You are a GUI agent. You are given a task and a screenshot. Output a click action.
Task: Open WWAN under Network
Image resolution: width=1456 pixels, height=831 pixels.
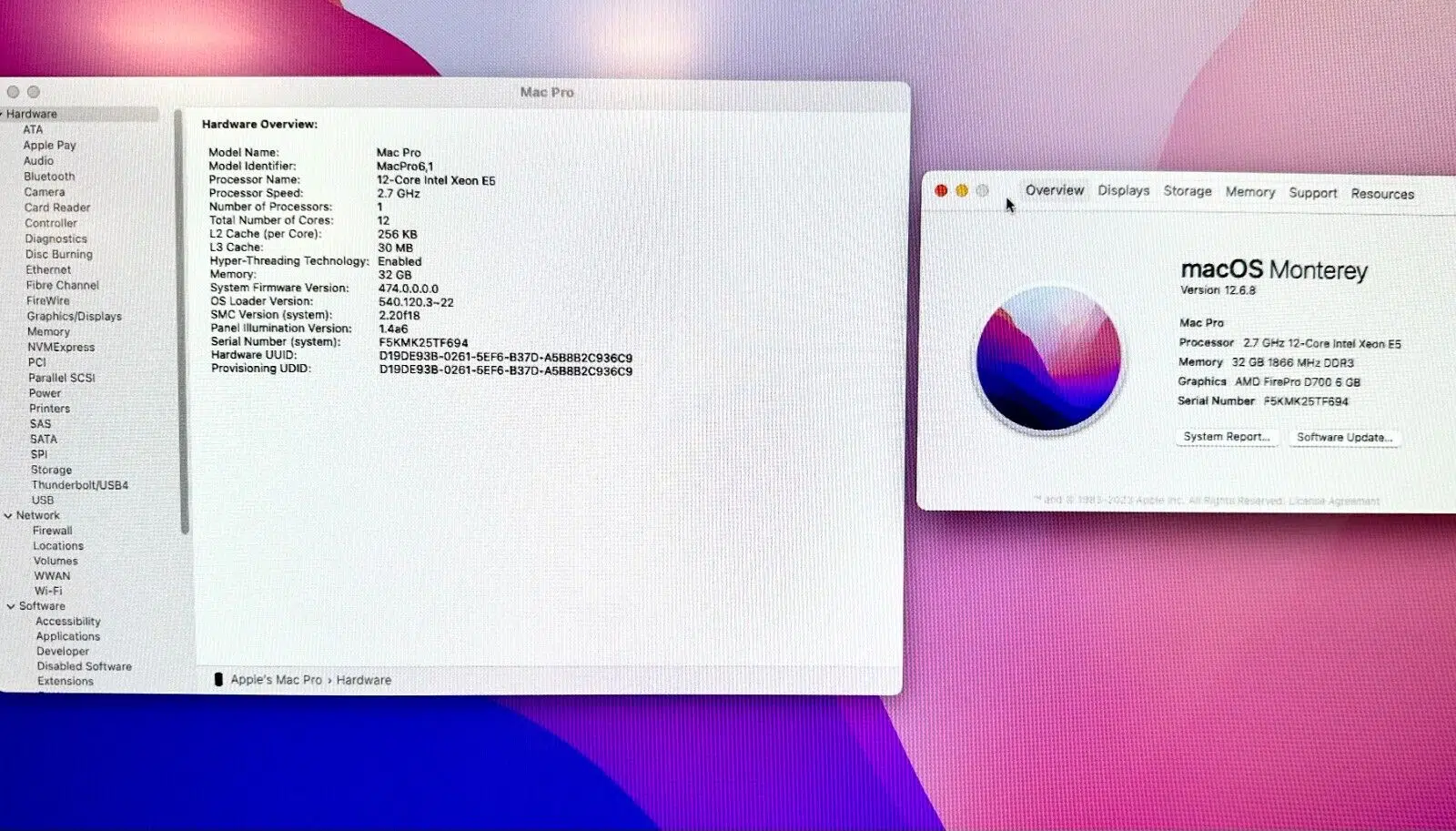pyautogui.click(x=52, y=576)
